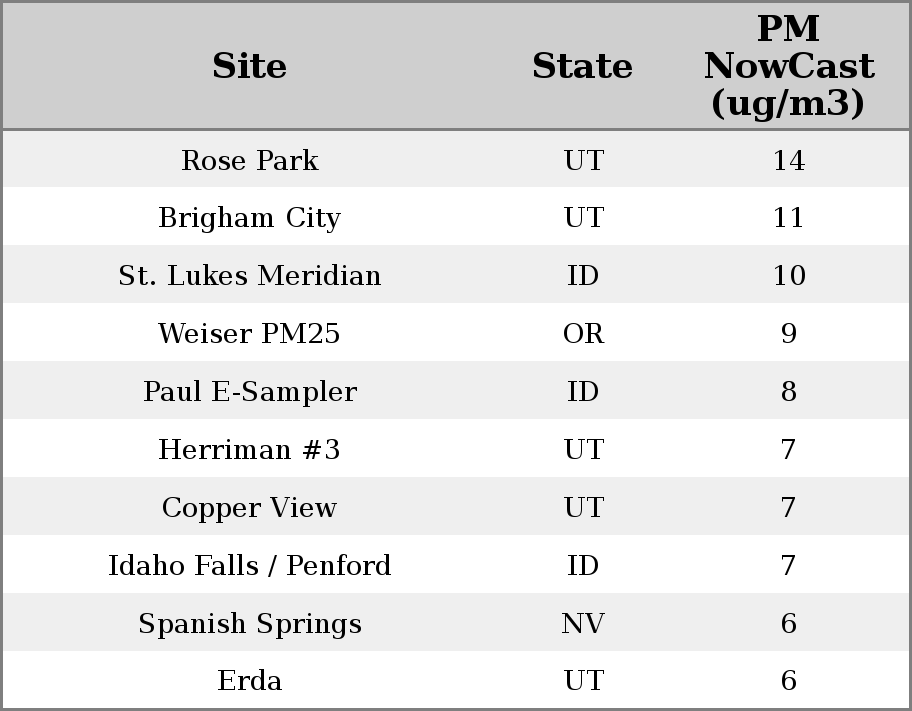Click the State column header

pos(582,67)
